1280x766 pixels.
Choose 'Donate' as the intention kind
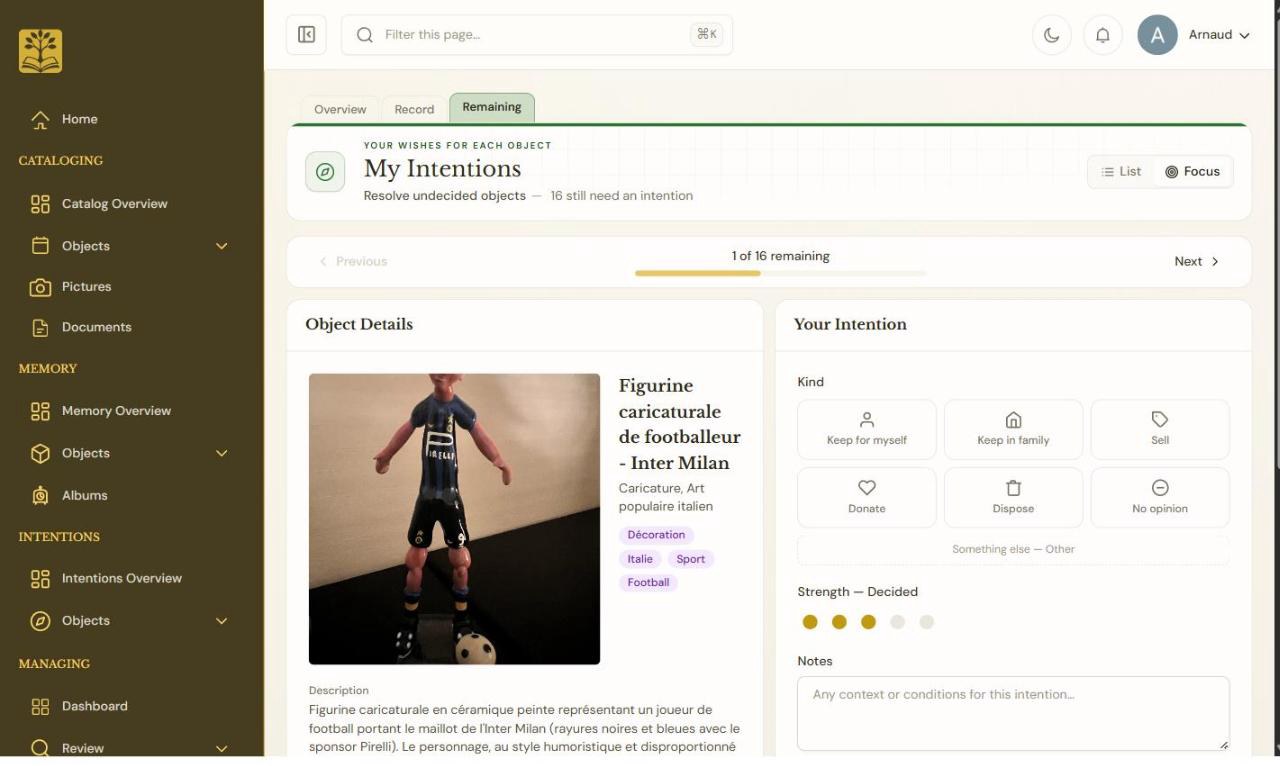(x=867, y=497)
